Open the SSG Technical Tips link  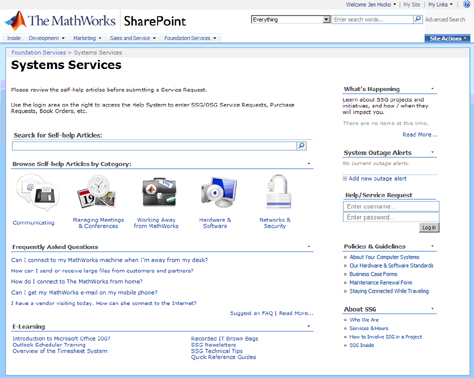pyautogui.click(x=217, y=351)
